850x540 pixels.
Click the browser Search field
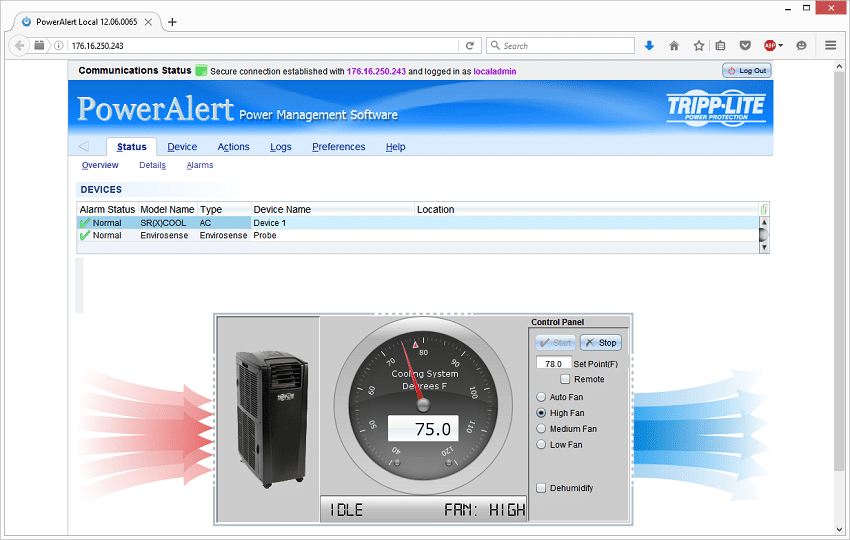(x=561, y=46)
